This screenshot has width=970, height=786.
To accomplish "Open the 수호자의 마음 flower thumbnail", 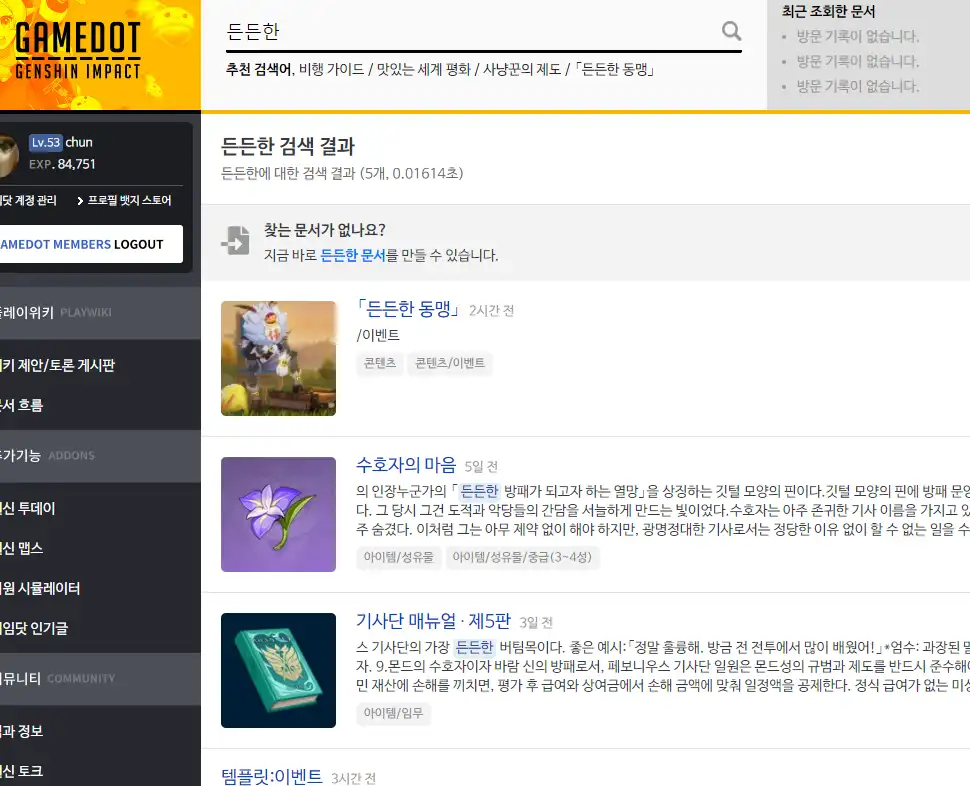I will pyautogui.click(x=278, y=514).
